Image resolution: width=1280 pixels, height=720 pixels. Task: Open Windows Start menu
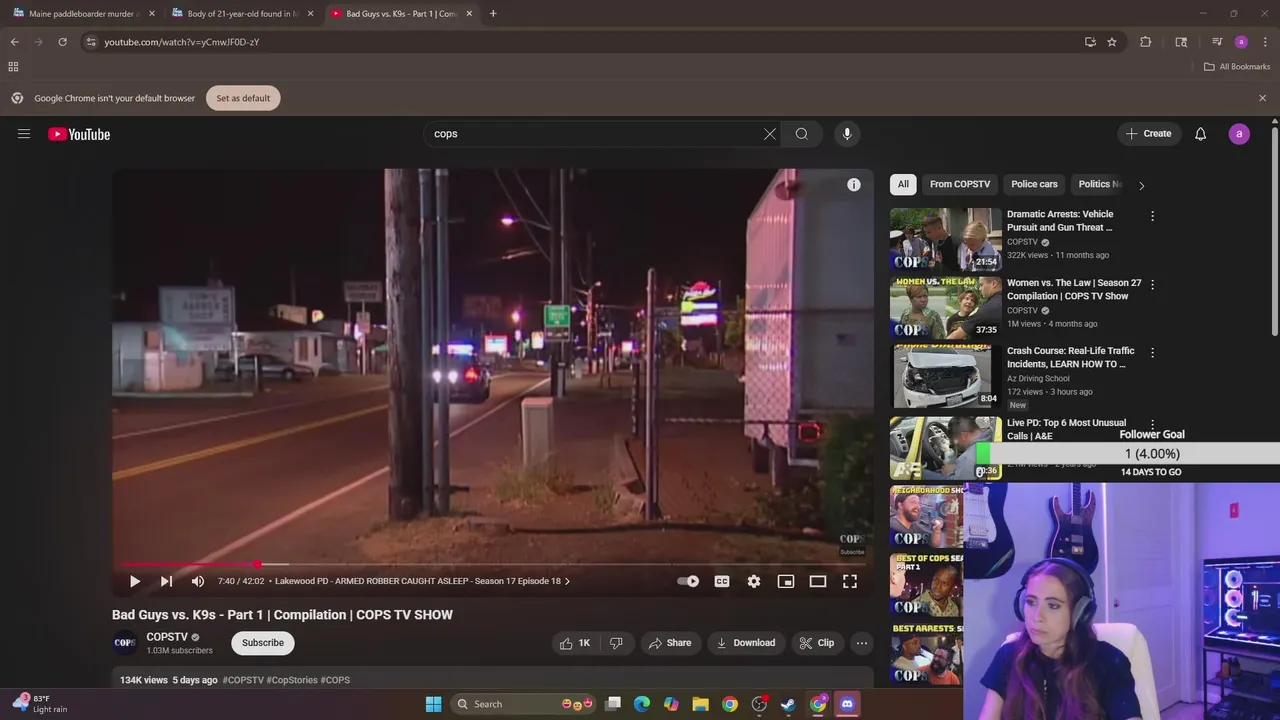click(x=433, y=704)
